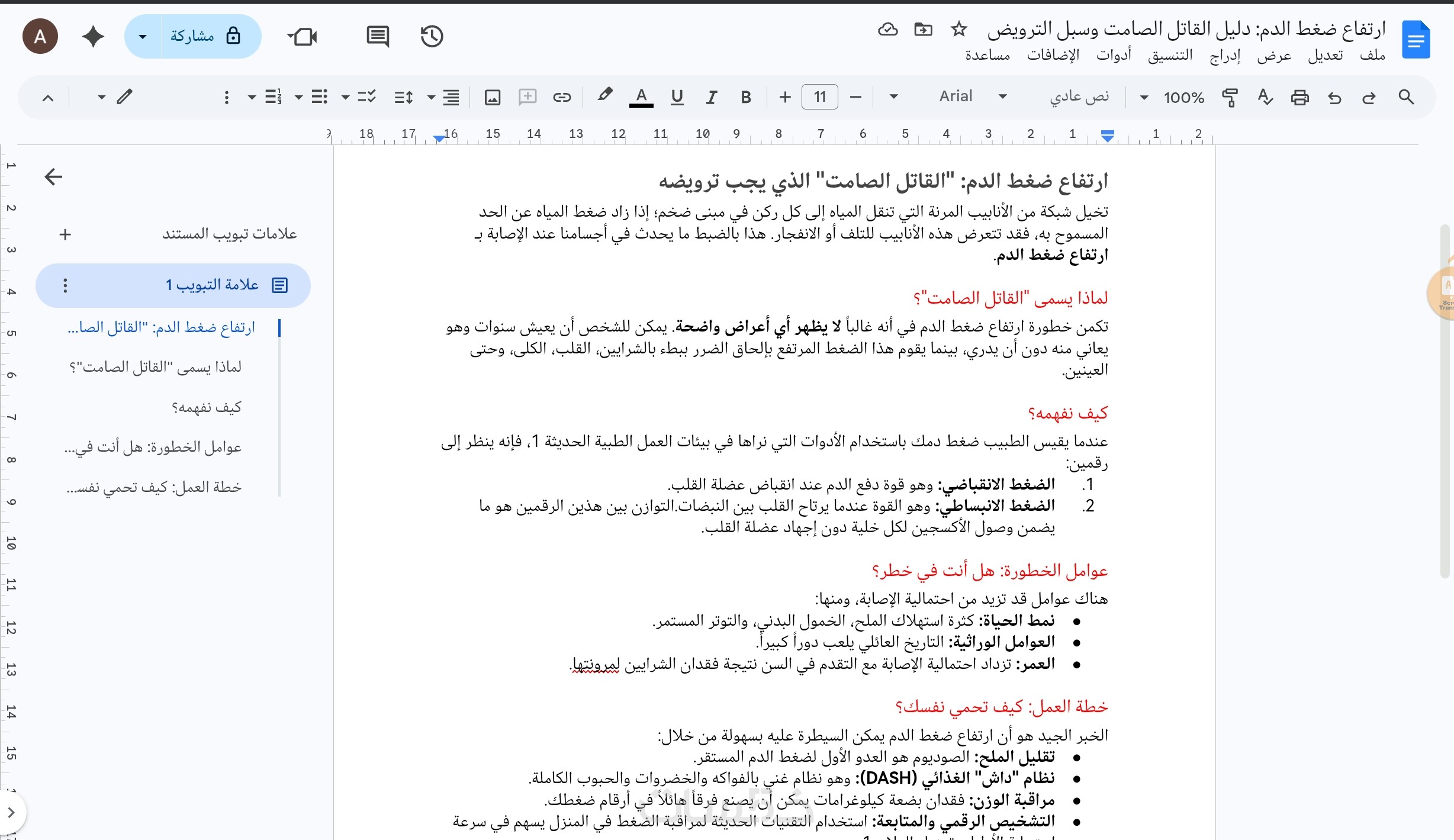Open the إدراج menu
This screenshot has height=840, width=1454.
[1225, 56]
